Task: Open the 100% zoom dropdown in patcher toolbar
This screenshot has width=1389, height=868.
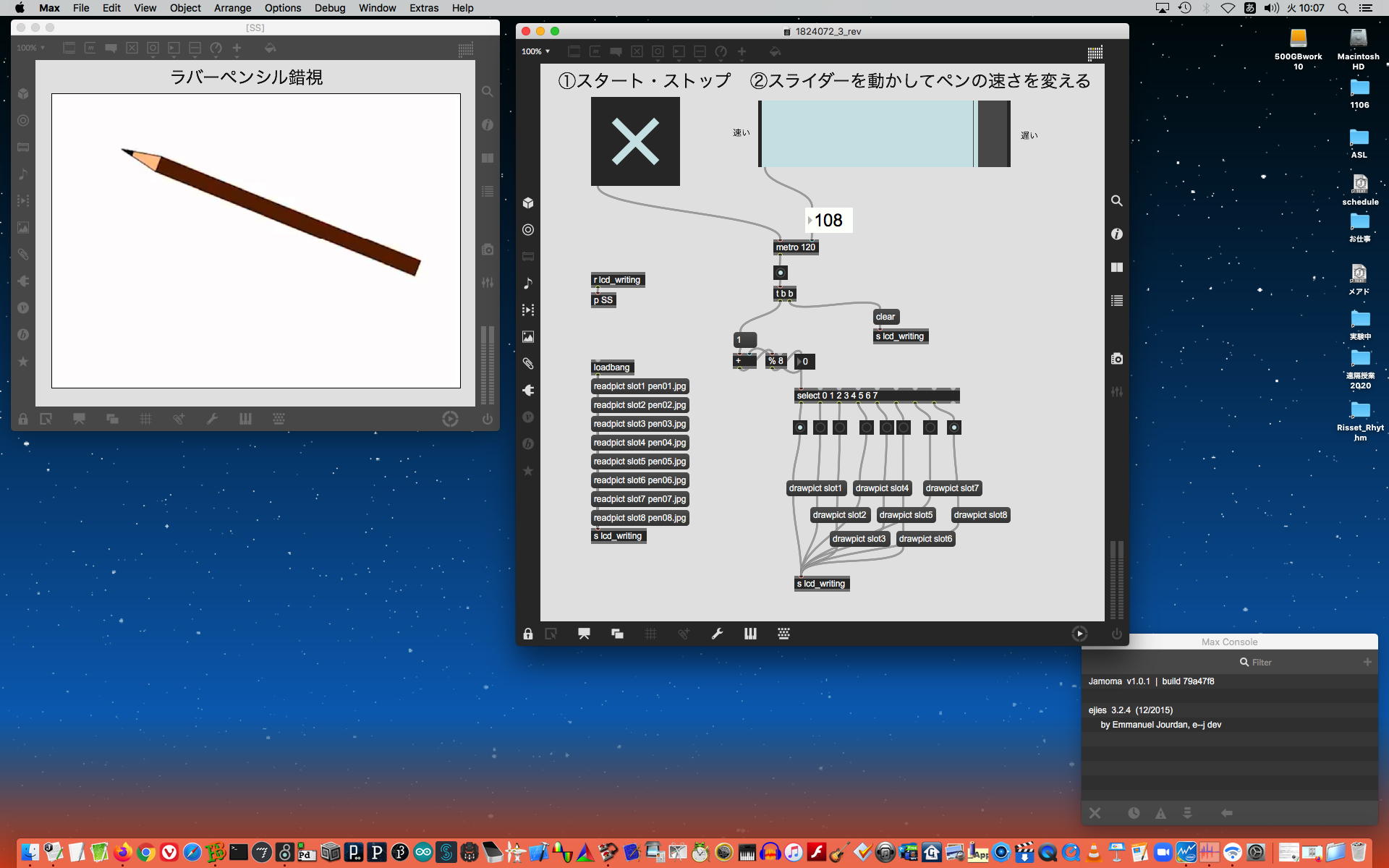Action: coord(536,51)
